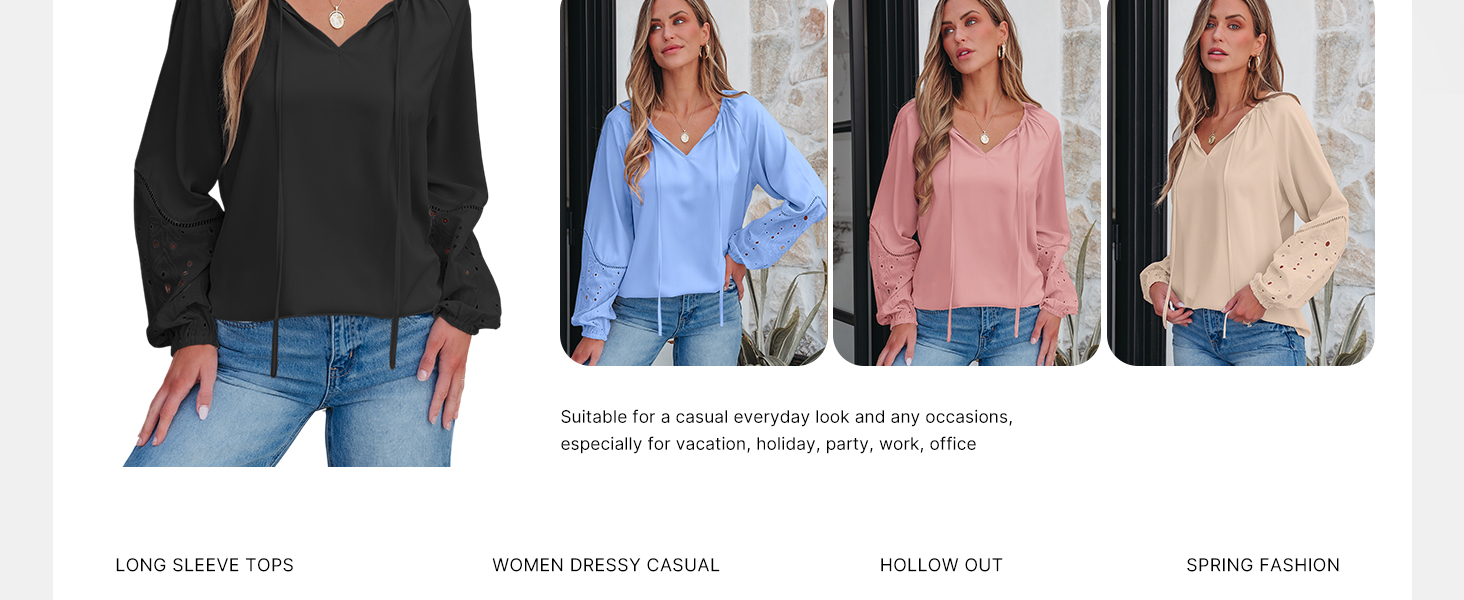
Task: Open the pink blouse model photo
Action: [x=967, y=182]
